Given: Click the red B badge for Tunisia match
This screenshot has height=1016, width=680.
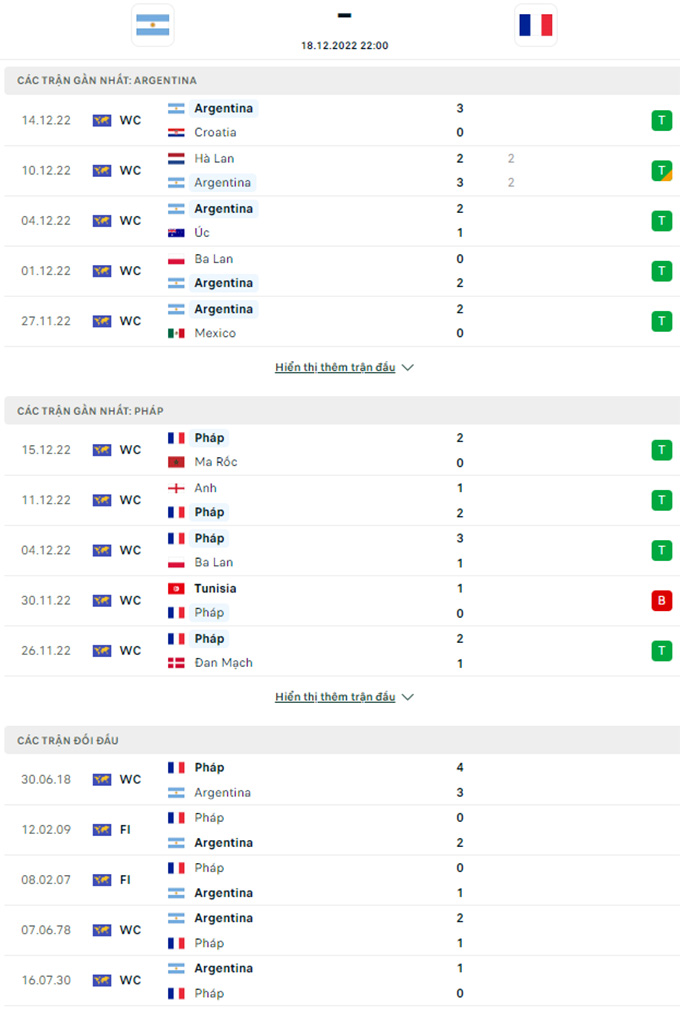Looking at the screenshot, I should click(661, 600).
